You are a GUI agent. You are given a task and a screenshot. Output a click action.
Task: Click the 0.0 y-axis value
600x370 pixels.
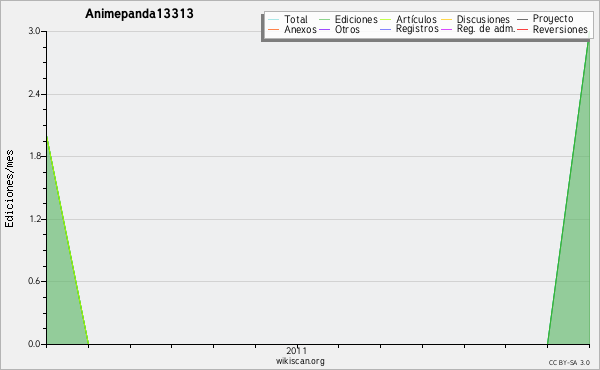34,344
